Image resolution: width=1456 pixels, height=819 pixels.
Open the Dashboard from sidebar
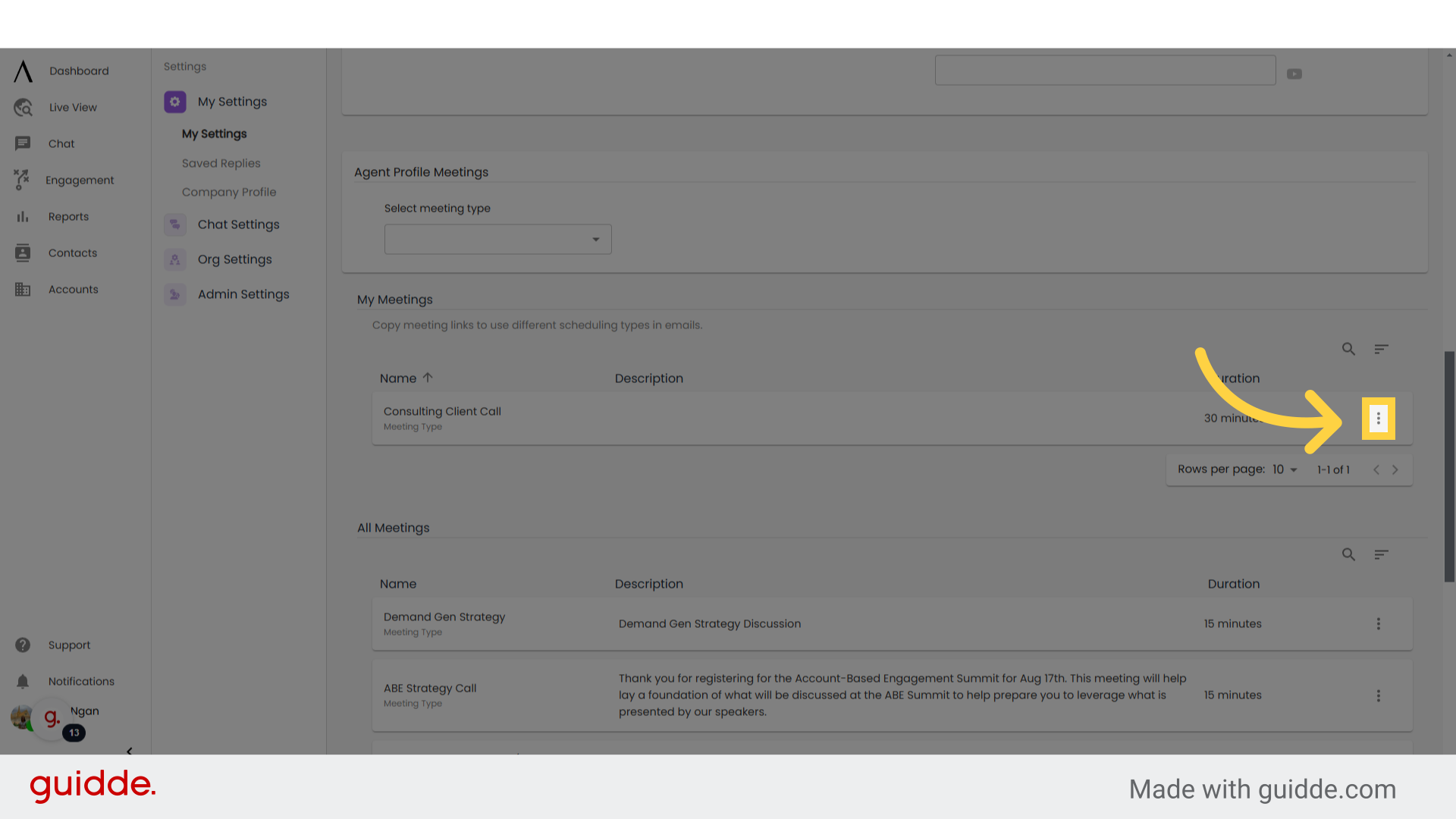coord(79,71)
